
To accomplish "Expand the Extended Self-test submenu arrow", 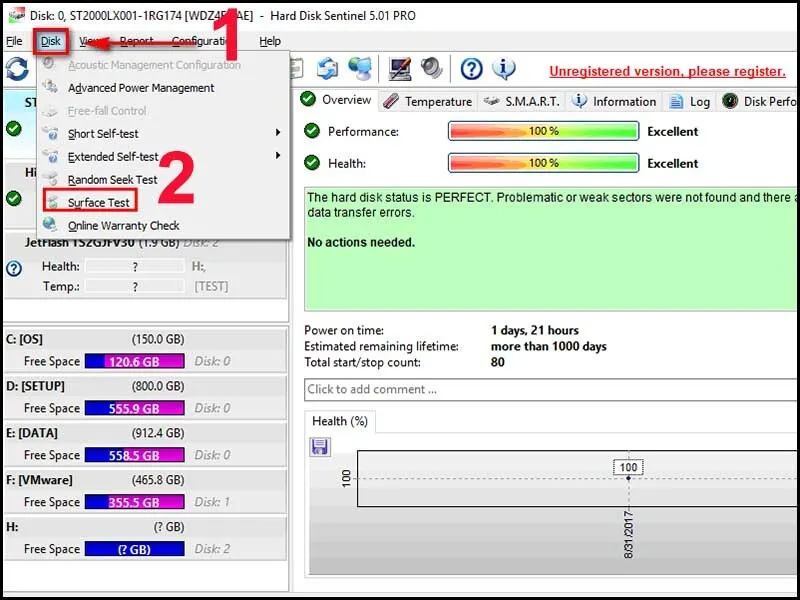I will [x=278, y=155].
